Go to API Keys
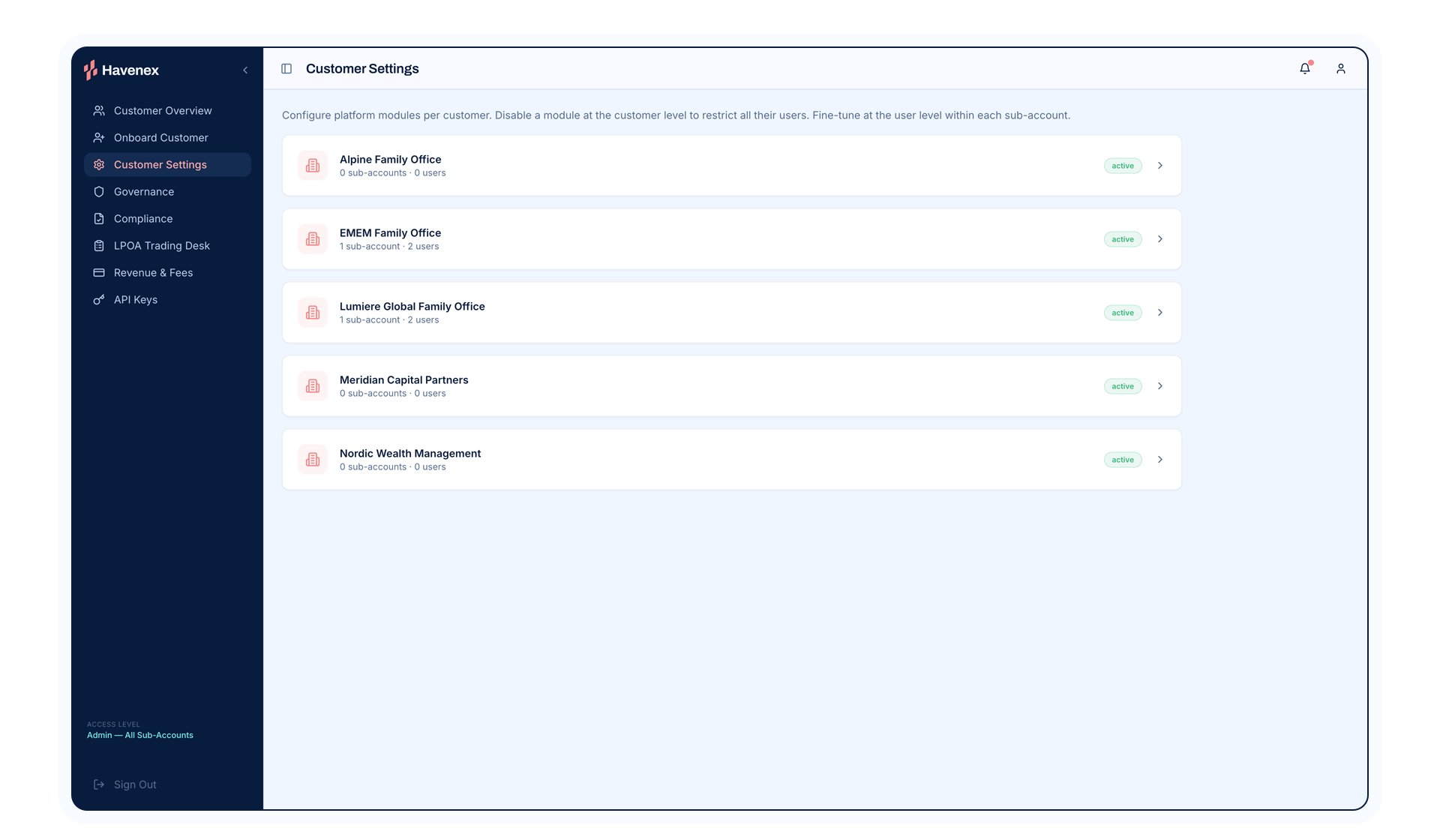 pos(167,300)
